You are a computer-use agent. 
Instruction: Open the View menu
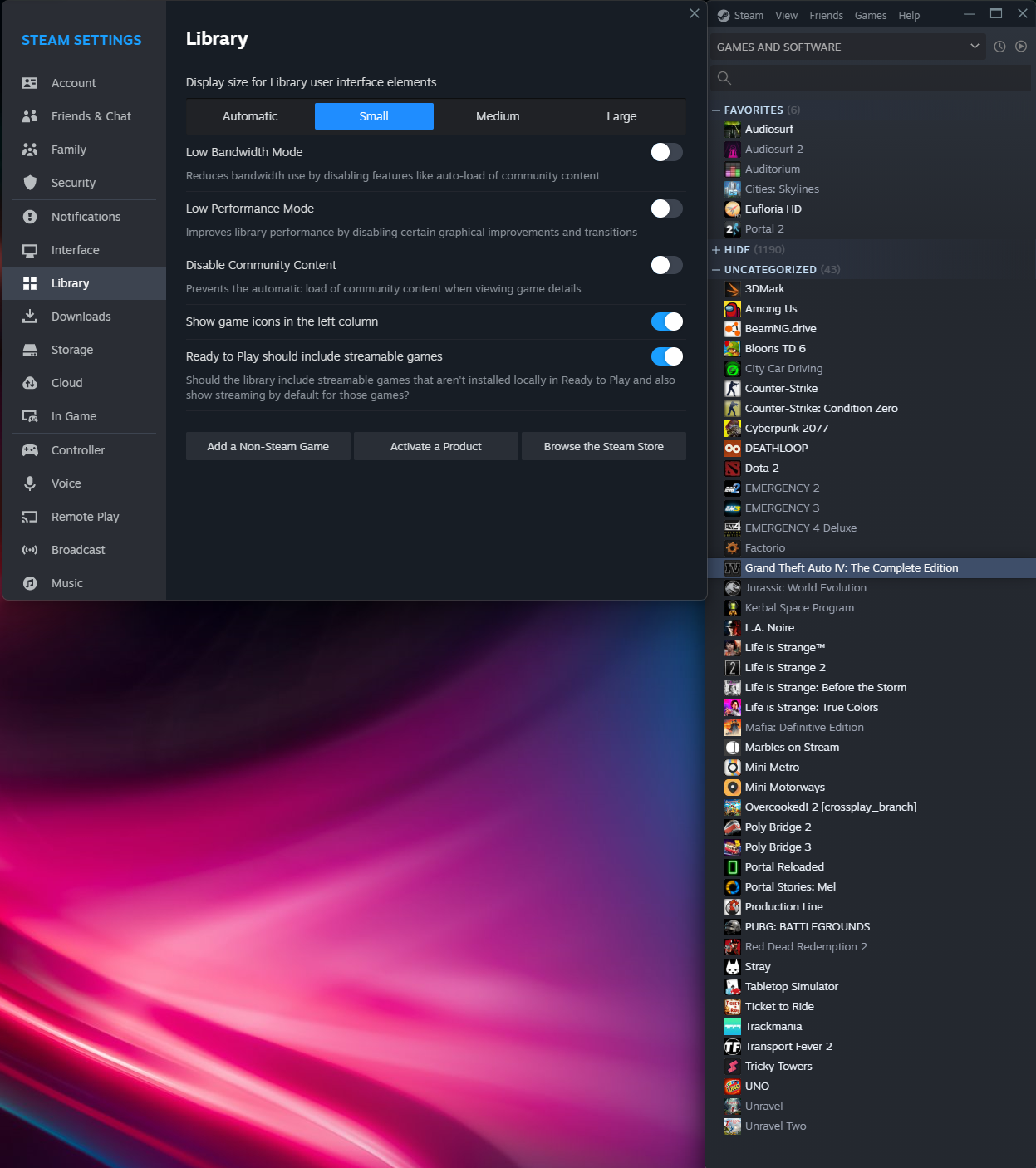click(x=786, y=16)
